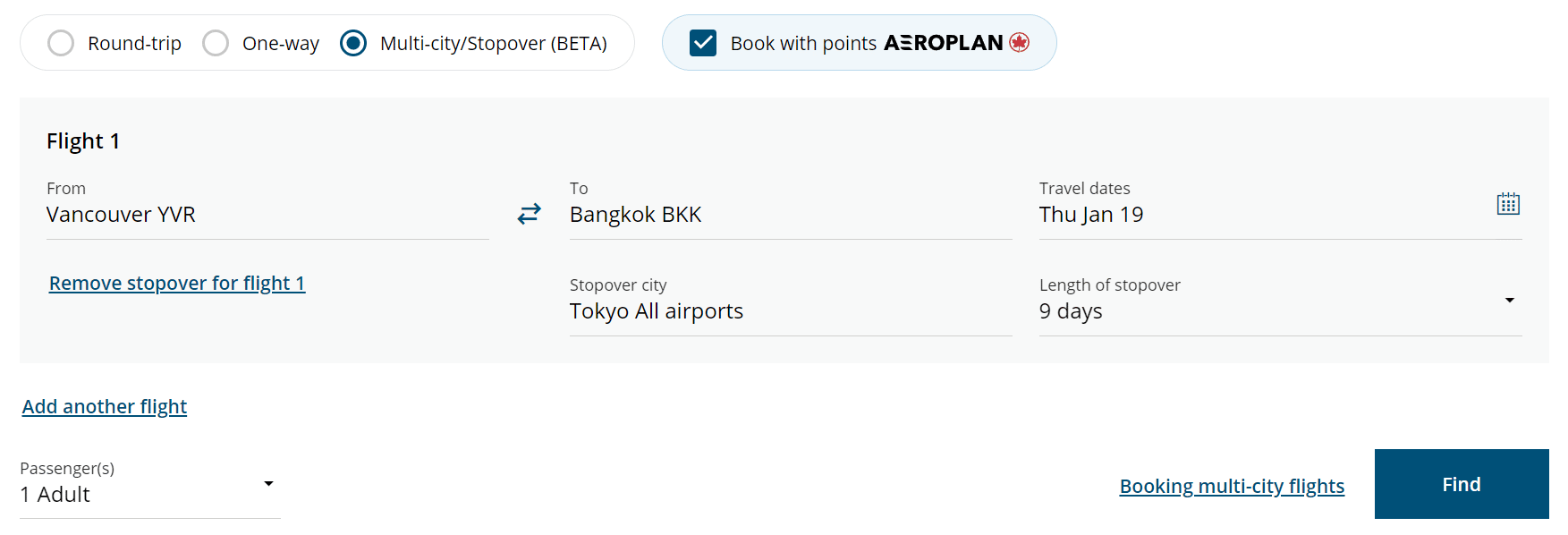Expand the Length of stopover dropdown arrow
This screenshot has width=1568, height=535.
coord(1509,301)
